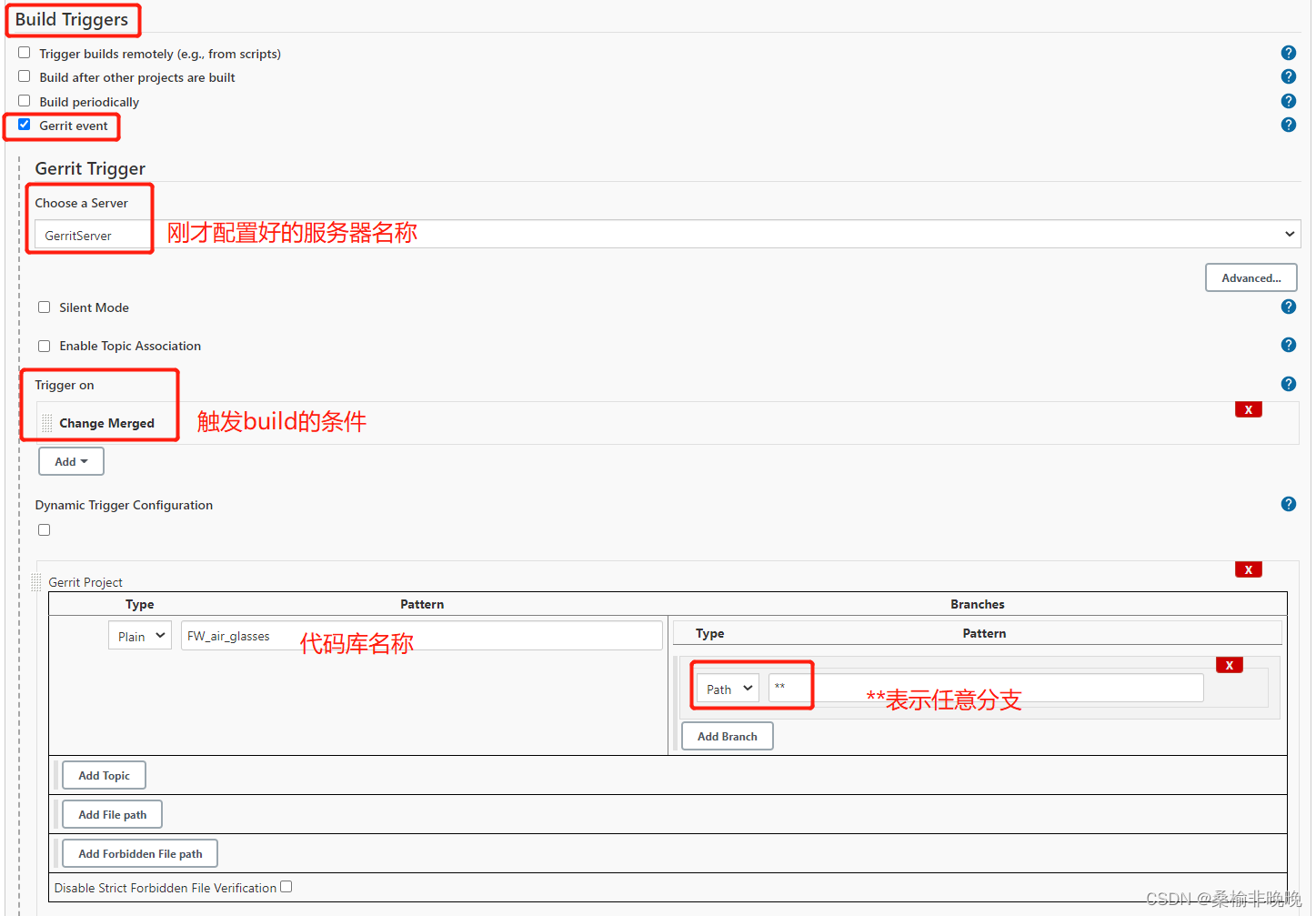Delete the Change Merged trigger with red X

[x=1248, y=409]
